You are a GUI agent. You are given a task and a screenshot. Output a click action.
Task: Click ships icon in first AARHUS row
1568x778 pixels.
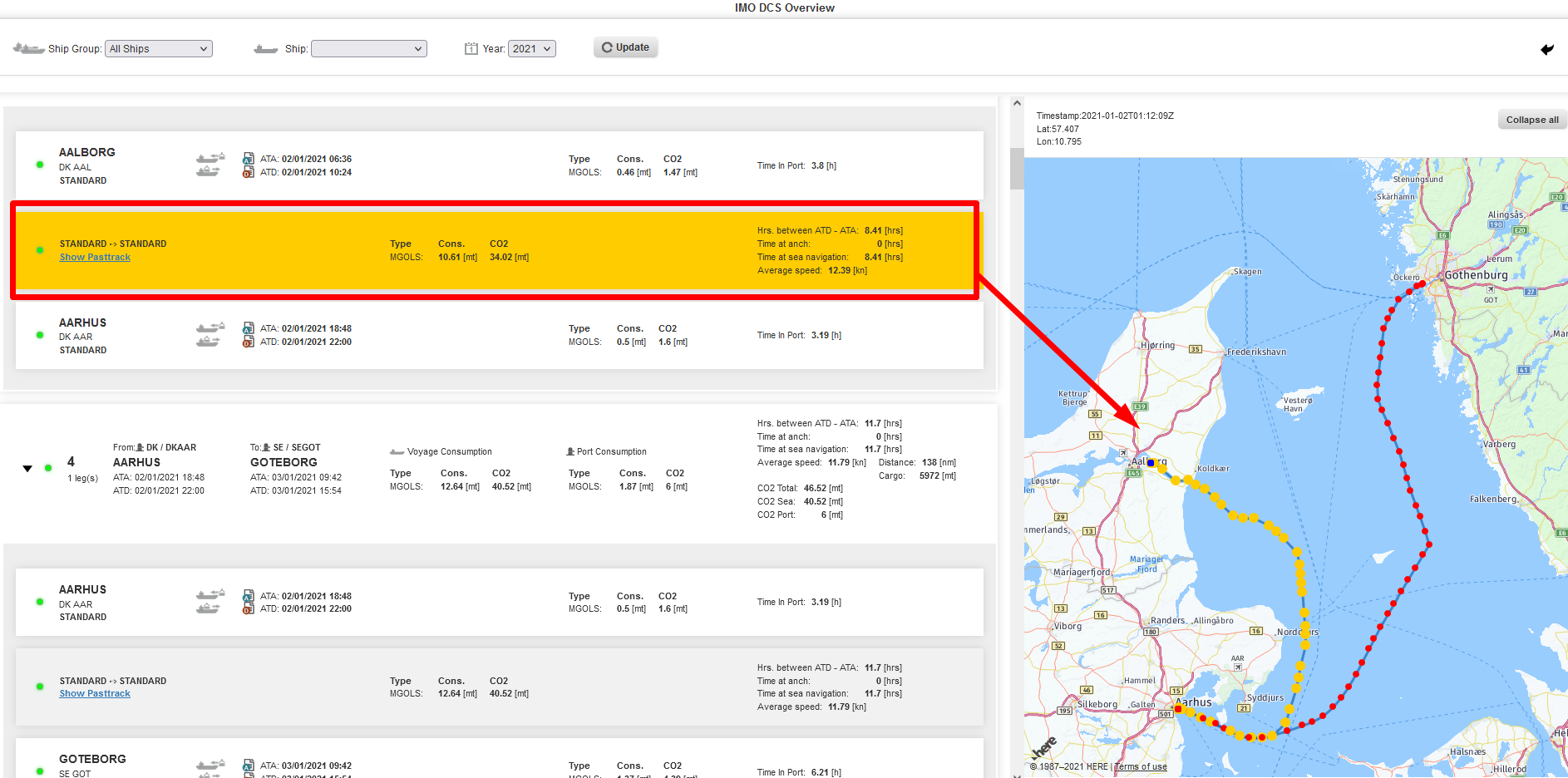[x=210, y=335]
